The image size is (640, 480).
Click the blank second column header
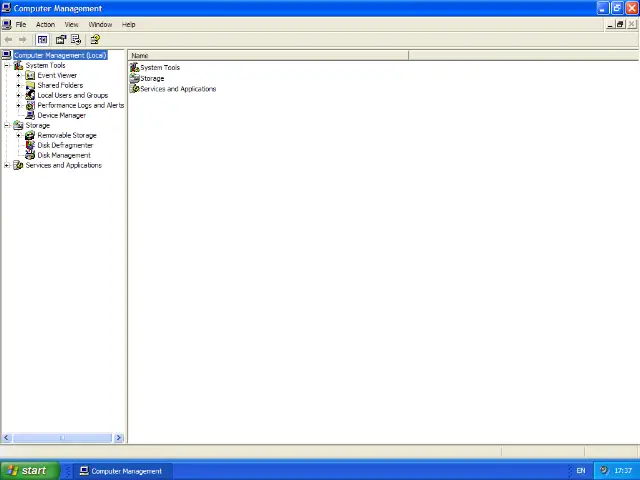[x=524, y=56]
